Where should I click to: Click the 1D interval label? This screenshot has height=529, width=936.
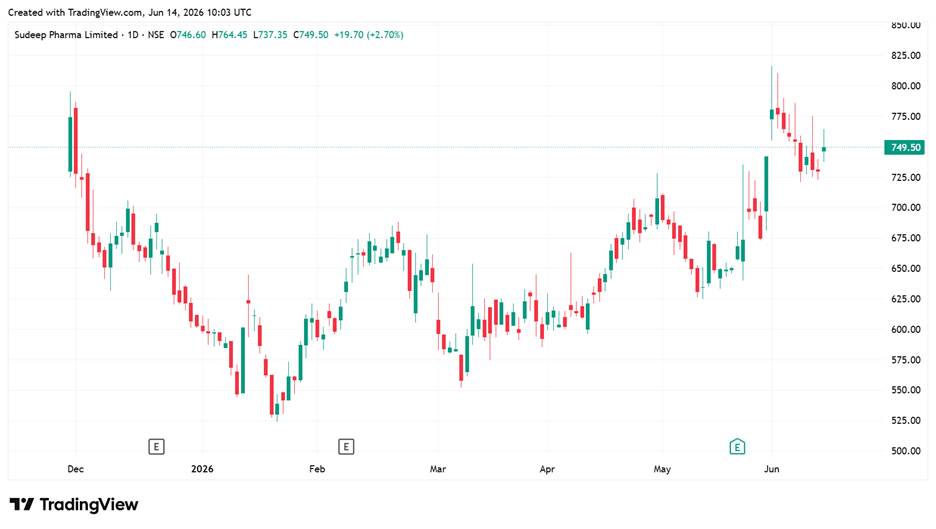tap(133, 35)
